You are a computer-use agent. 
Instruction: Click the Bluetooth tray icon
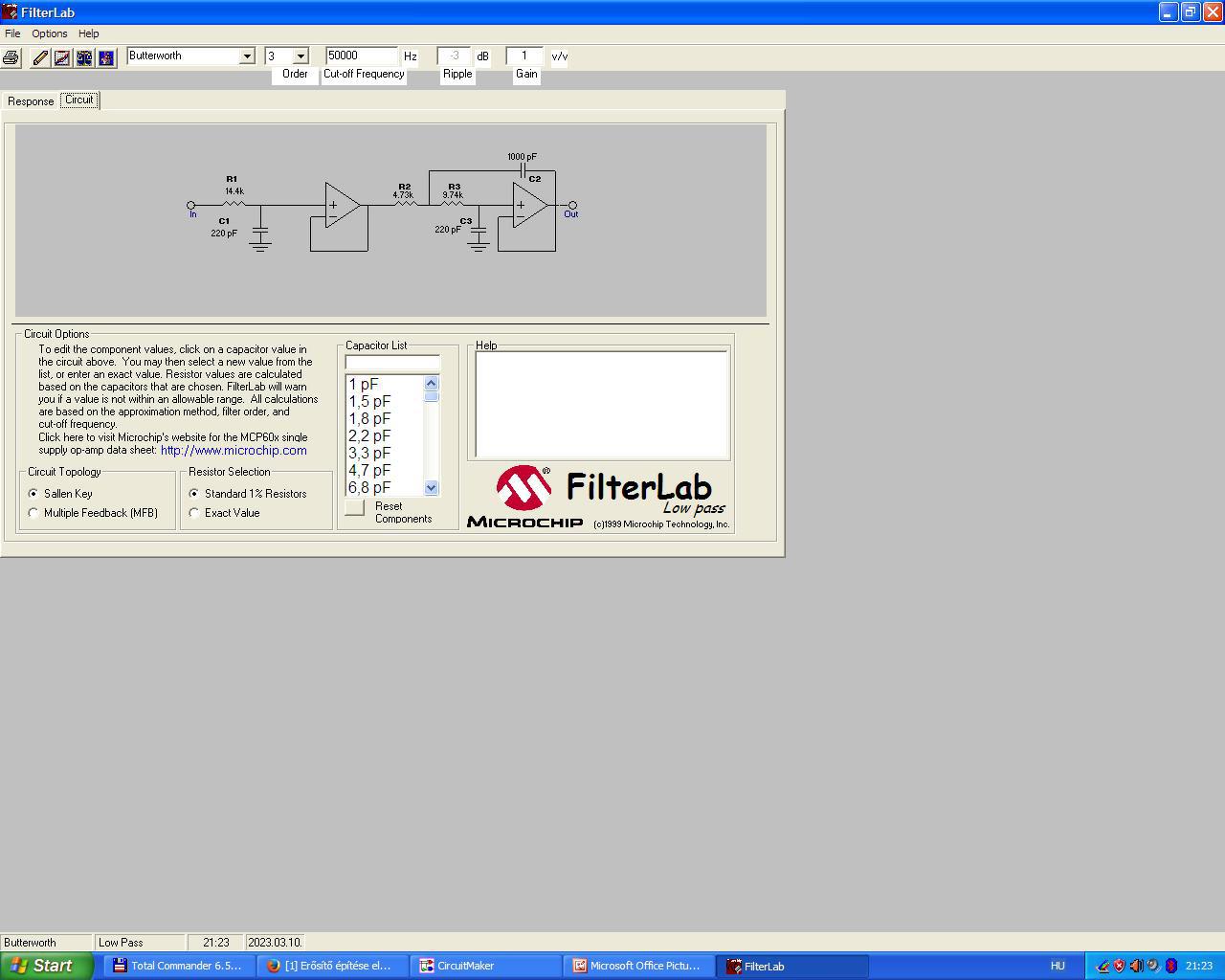(1170, 966)
